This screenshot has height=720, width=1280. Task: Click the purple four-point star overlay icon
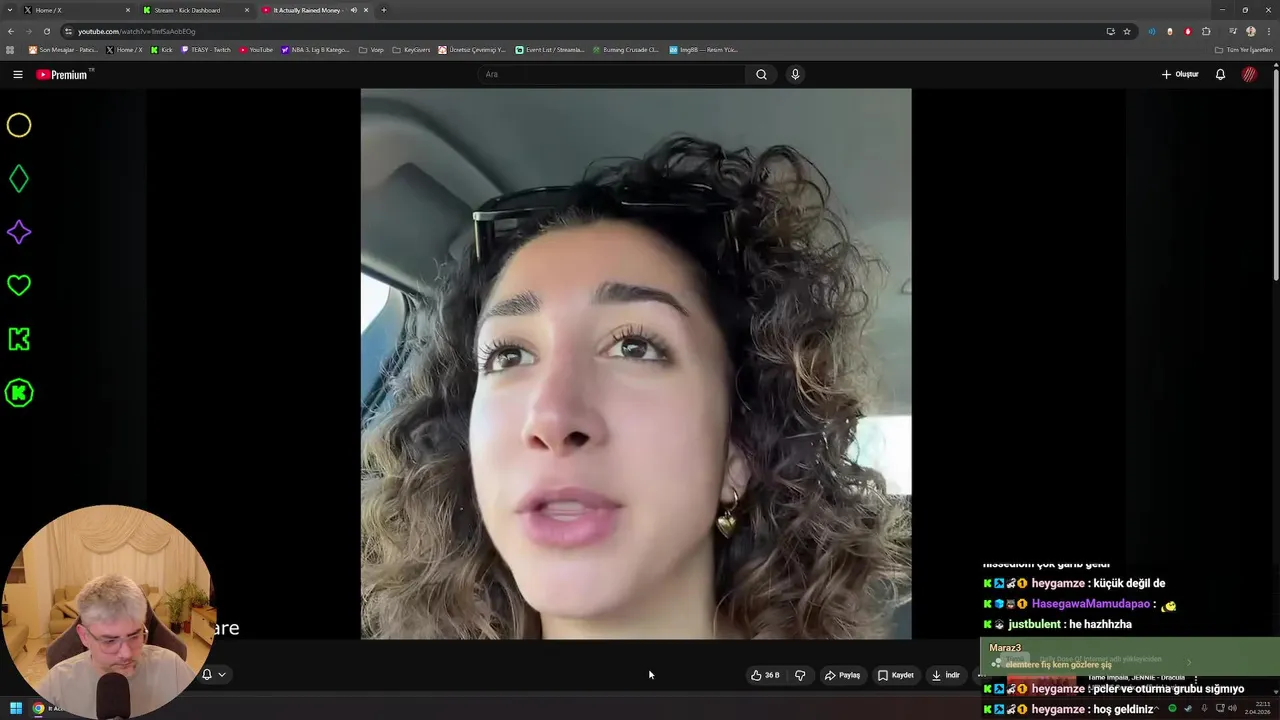tap(19, 232)
